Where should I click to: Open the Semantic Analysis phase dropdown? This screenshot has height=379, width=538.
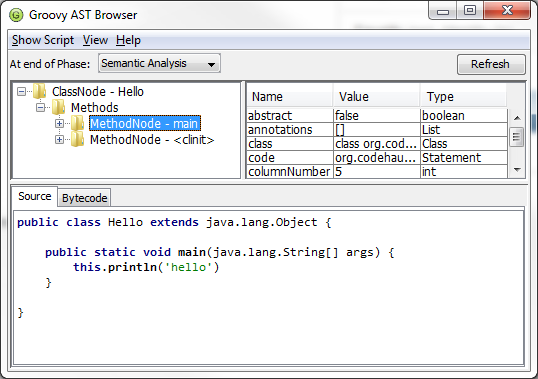coord(159,63)
